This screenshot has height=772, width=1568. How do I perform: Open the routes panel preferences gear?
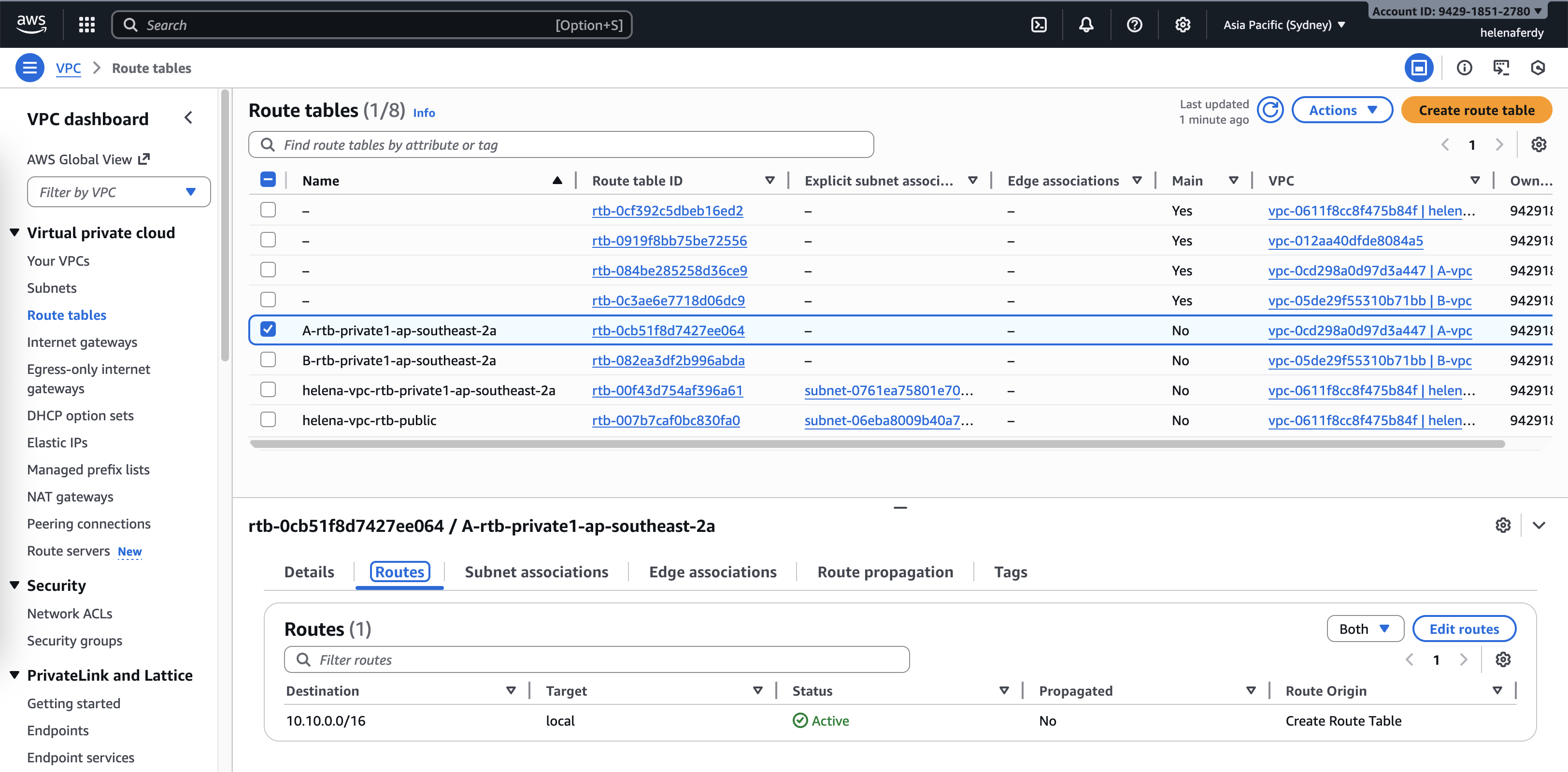(x=1502, y=659)
